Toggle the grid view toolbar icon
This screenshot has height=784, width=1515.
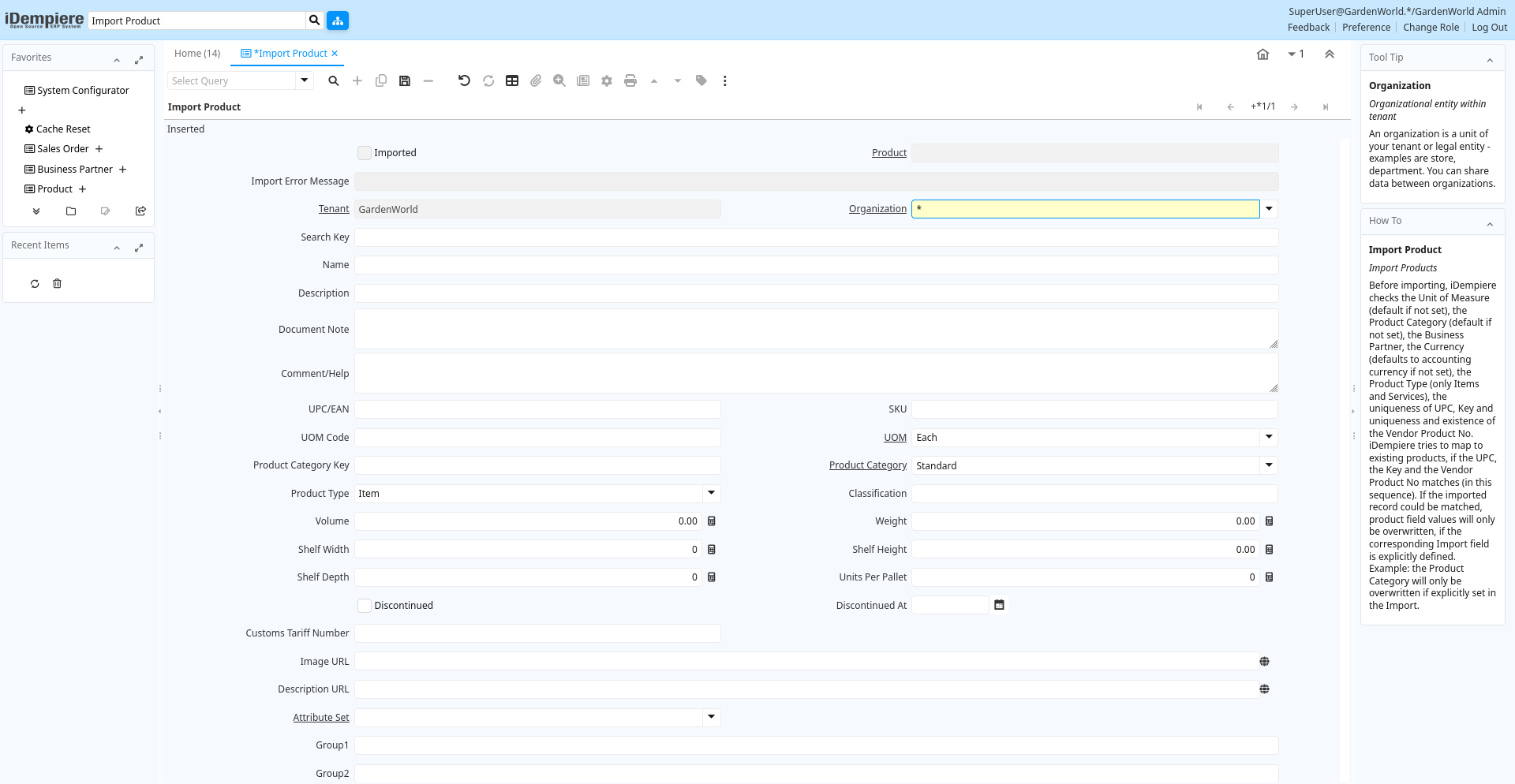coord(512,80)
